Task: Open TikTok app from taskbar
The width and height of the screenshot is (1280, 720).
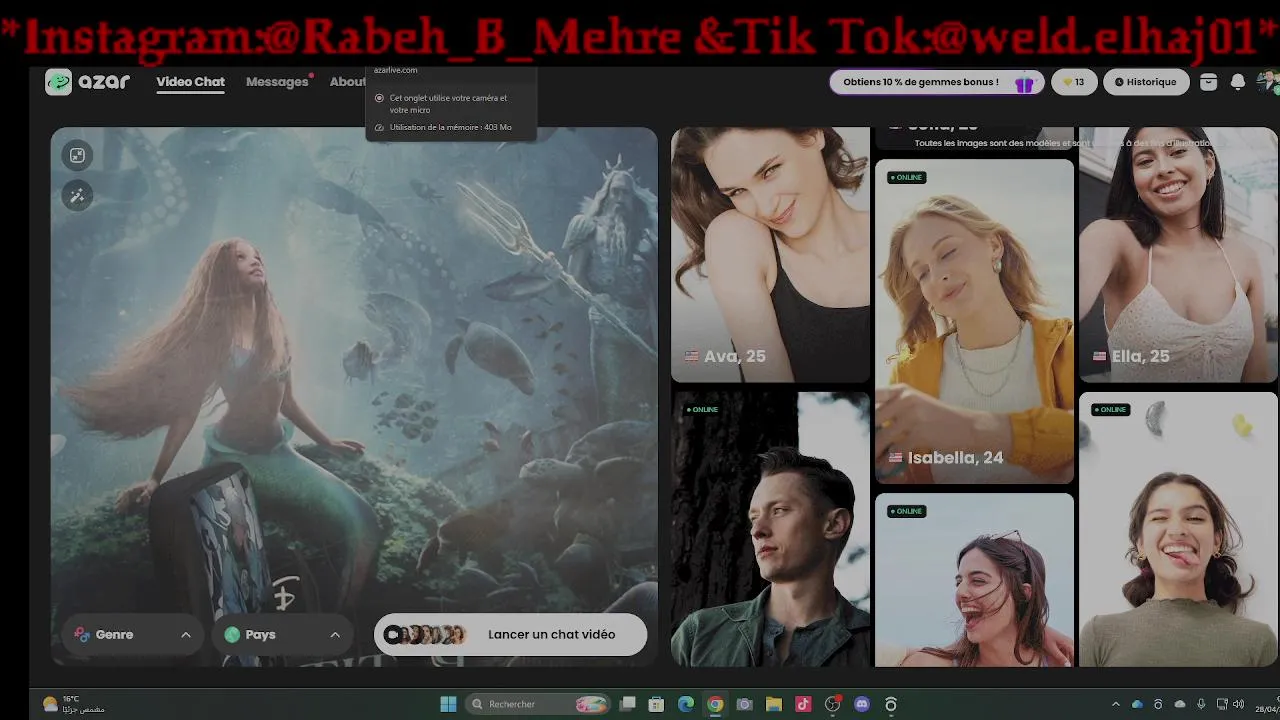Action: click(803, 704)
